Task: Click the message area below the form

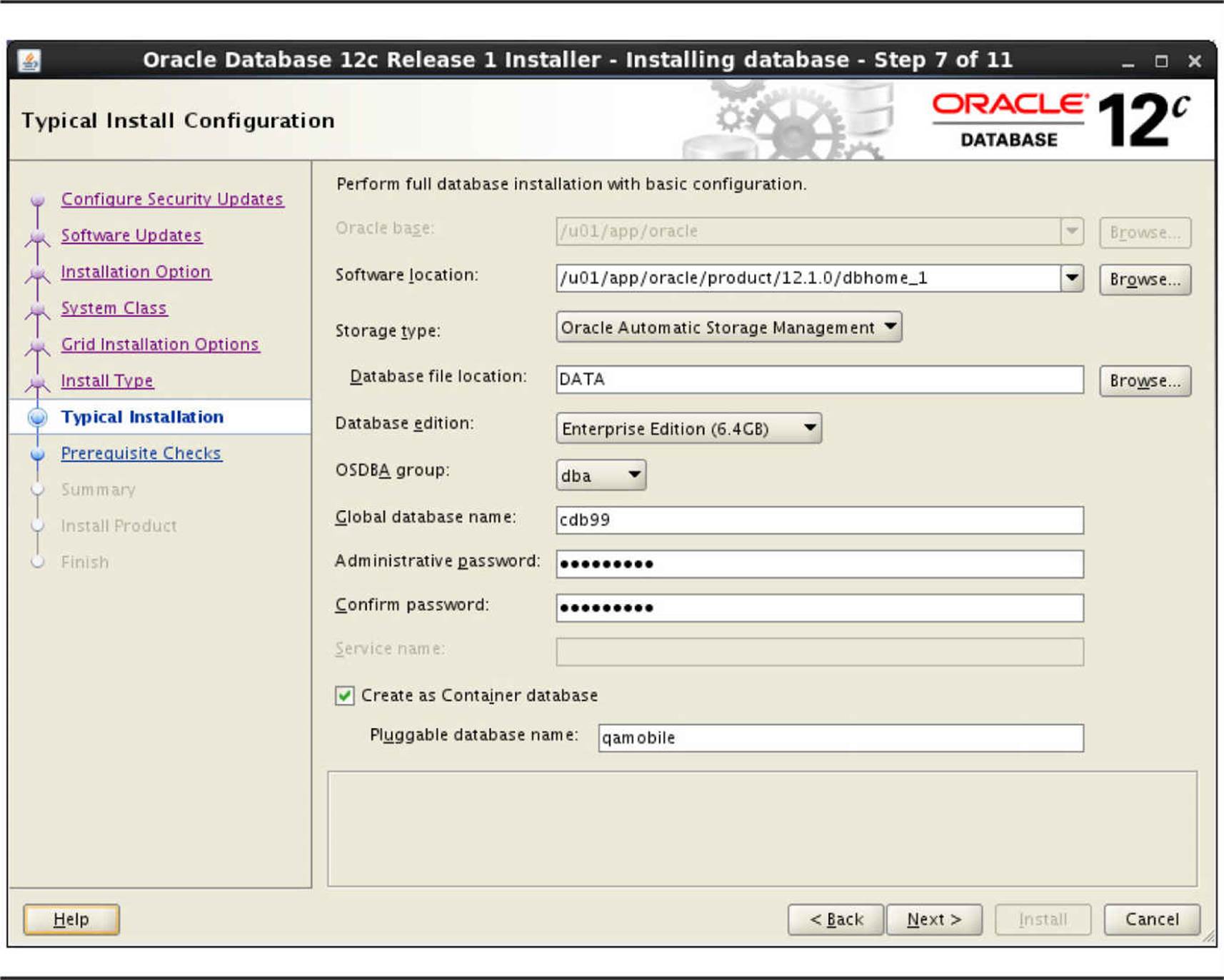Action: pos(762,829)
